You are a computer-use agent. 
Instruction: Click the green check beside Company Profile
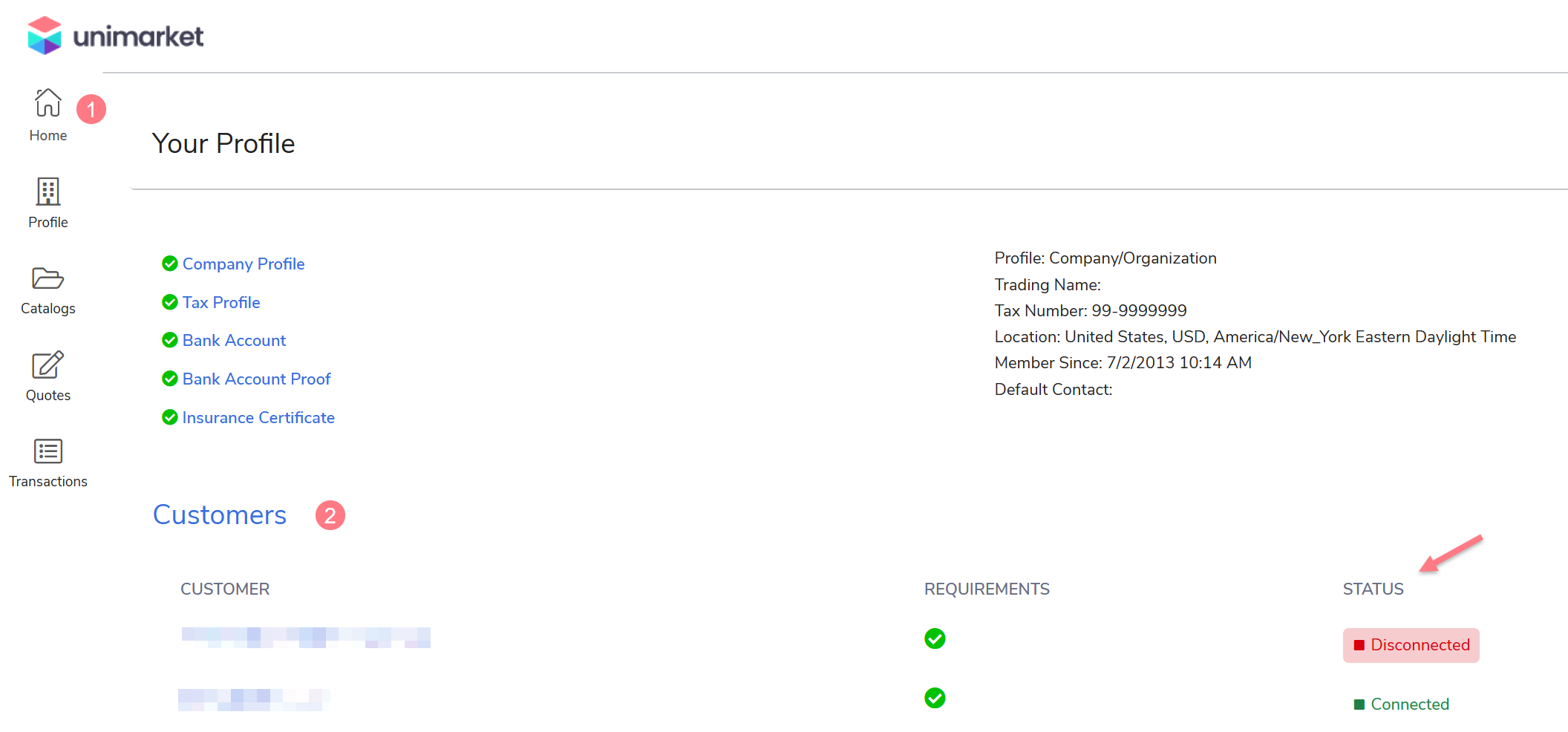pos(170,264)
